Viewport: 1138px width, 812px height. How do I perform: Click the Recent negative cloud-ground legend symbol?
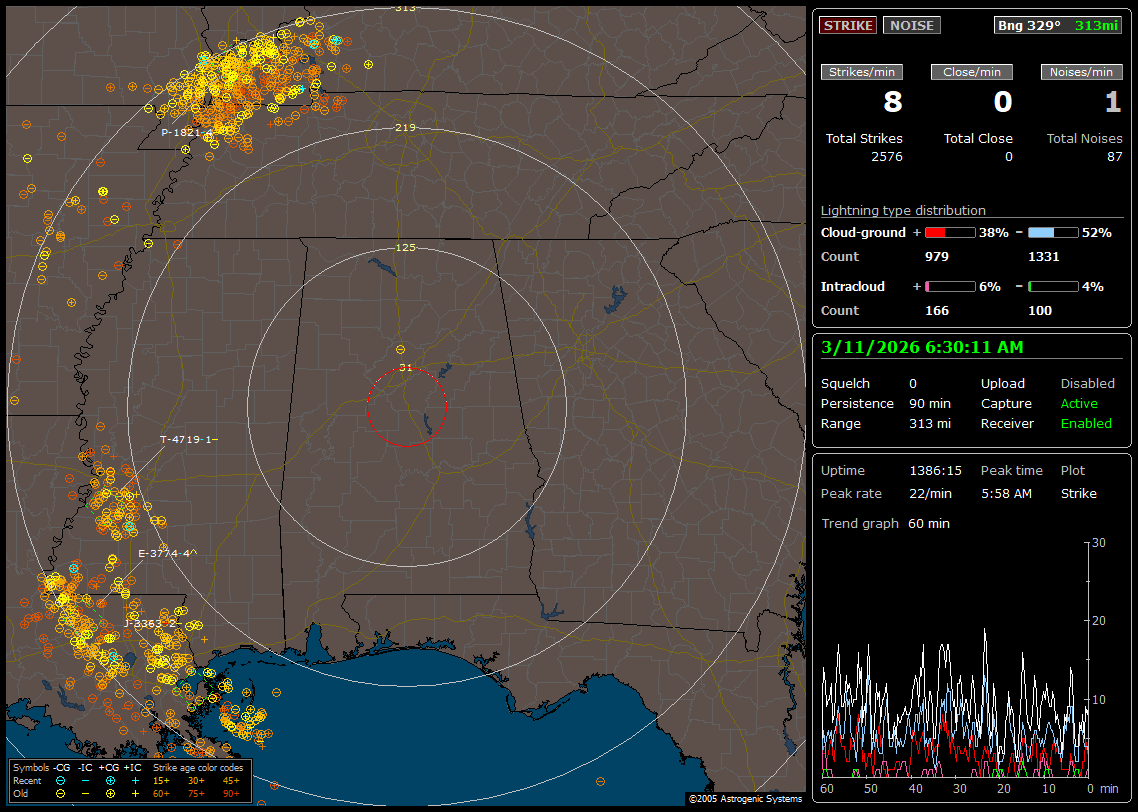(60, 780)
